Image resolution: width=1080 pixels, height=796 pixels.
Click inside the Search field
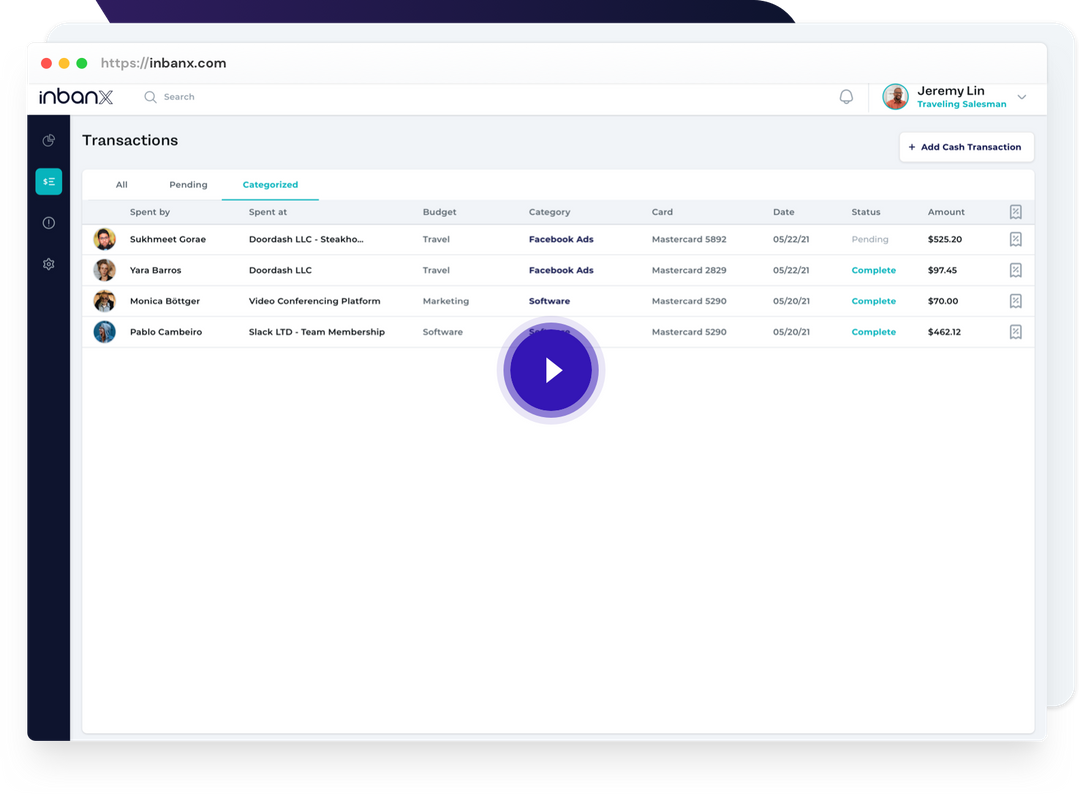(180, 96)
